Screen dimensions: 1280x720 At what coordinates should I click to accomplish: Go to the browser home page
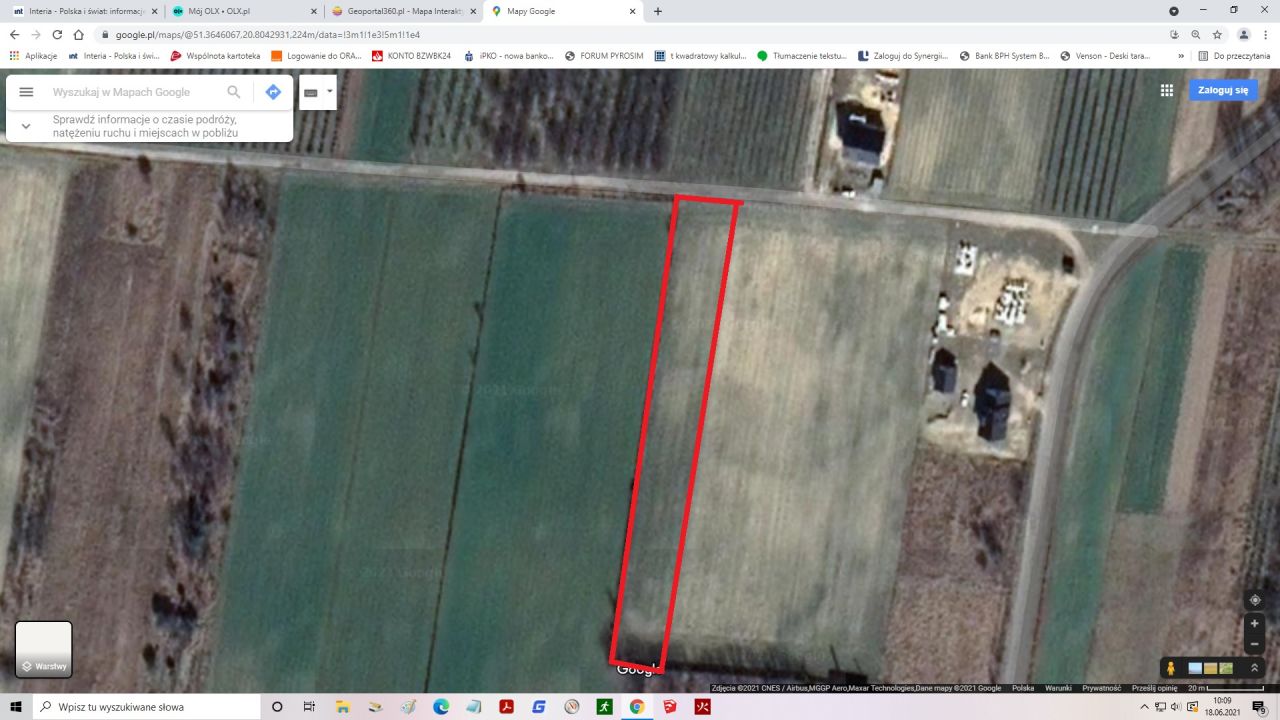pos(79,34)
